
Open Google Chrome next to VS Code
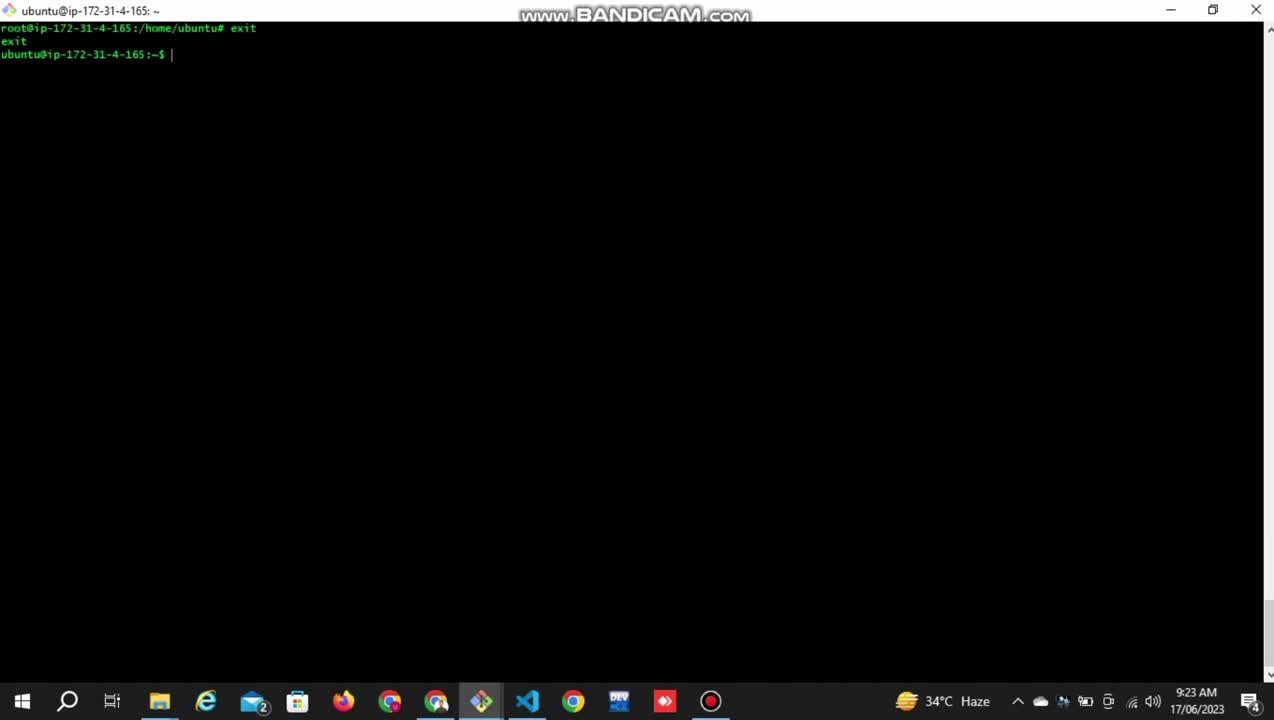pos(573,701)
